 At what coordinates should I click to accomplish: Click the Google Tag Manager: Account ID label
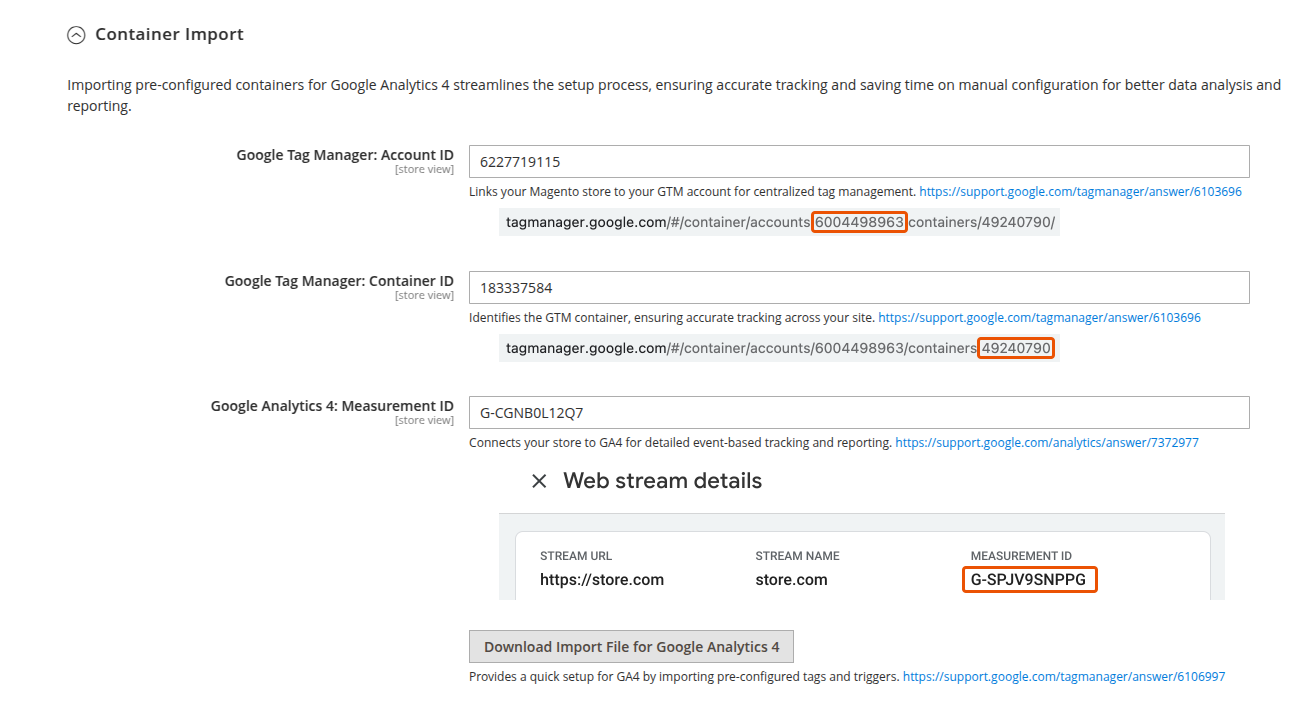pos(344,155)
